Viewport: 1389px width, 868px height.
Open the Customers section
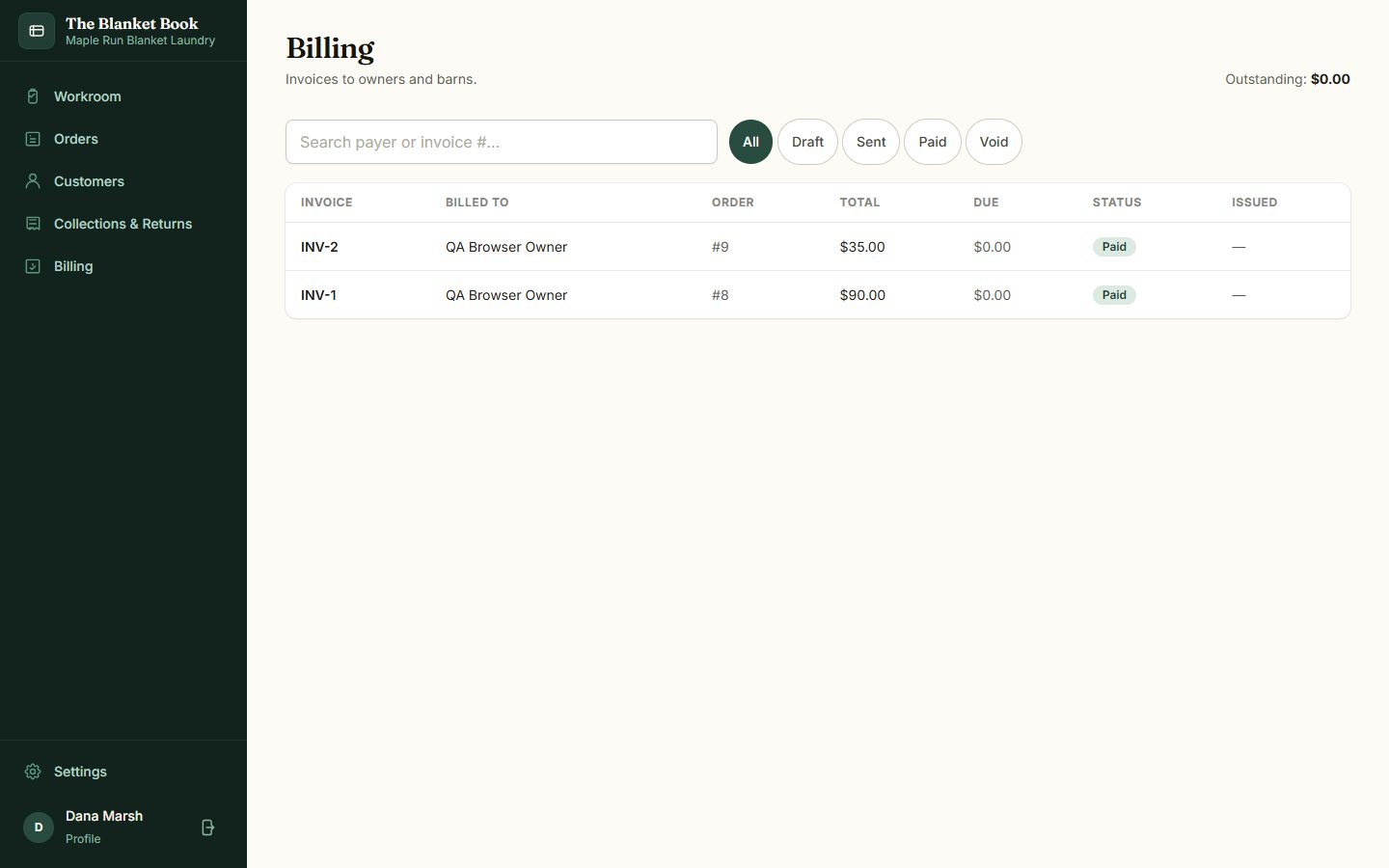123,181
